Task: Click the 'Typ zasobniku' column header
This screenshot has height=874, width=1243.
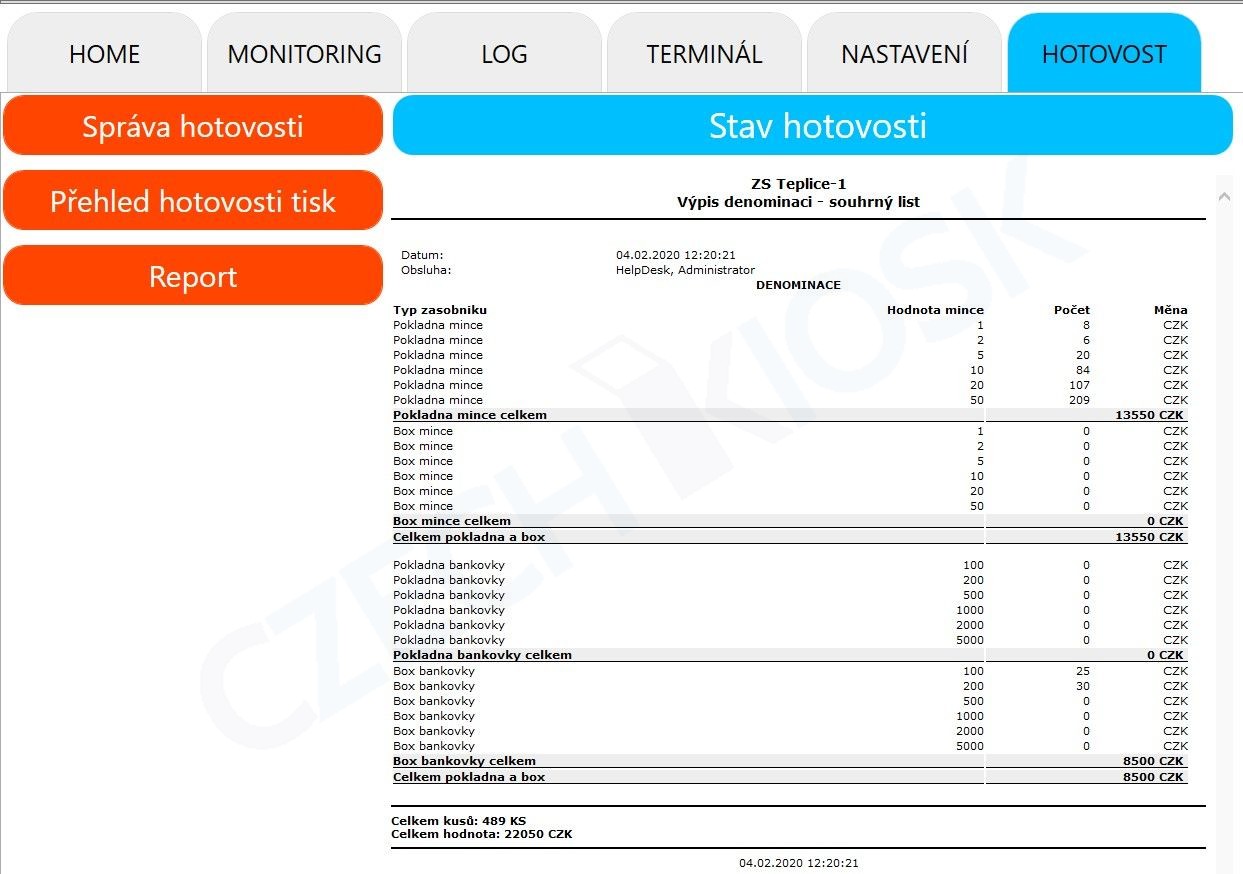Action: pos(440,310)
